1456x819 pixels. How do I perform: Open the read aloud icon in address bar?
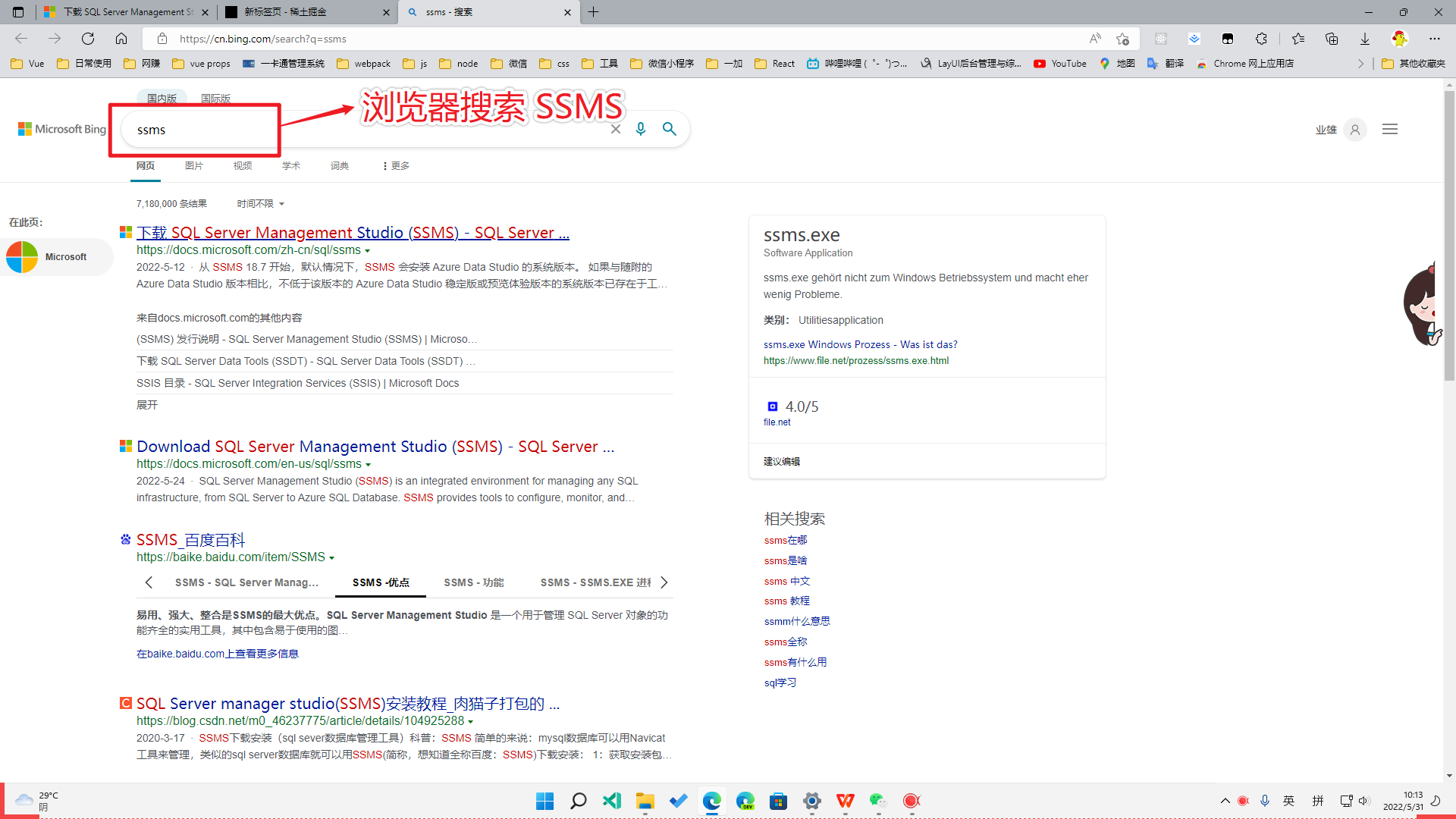click(1095, 39)
